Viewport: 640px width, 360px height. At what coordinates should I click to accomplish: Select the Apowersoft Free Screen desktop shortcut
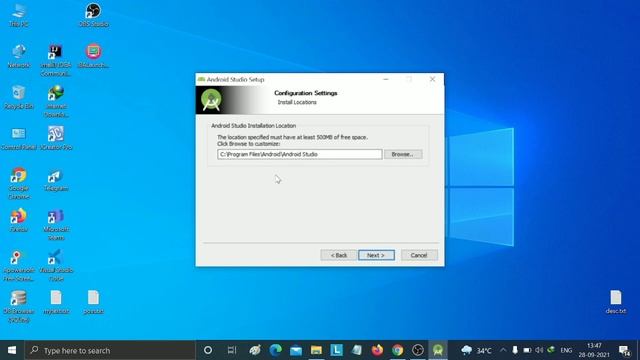19,266
